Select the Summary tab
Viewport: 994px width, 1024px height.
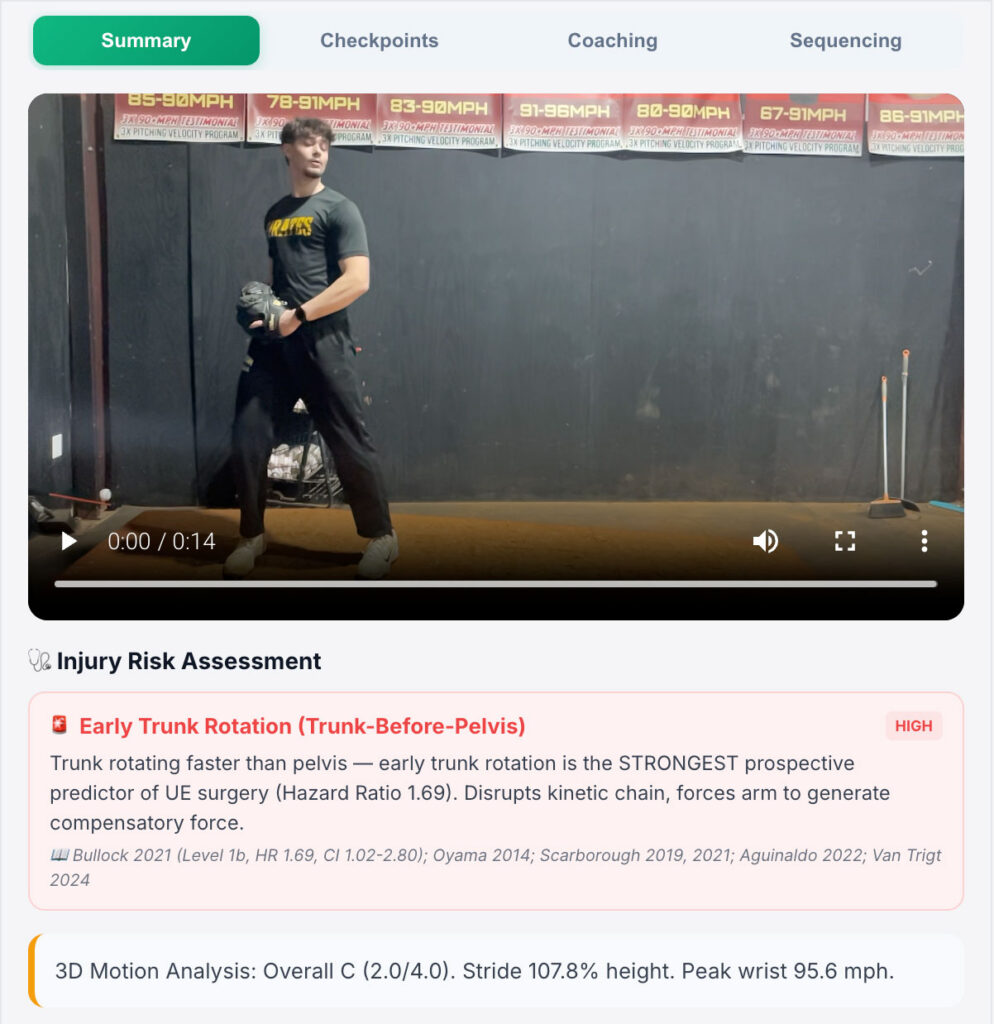146,40
